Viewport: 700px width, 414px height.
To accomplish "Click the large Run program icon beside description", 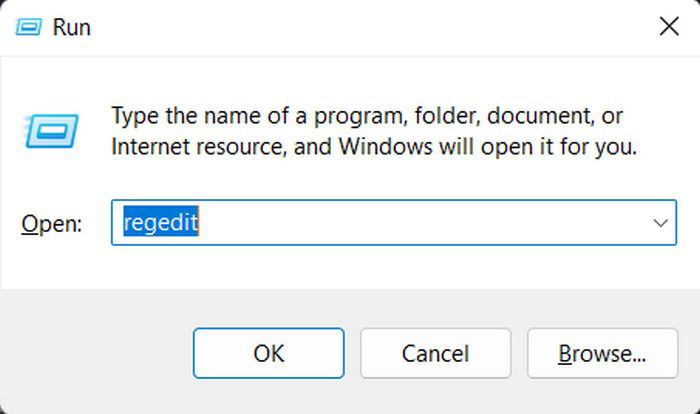I will (x=52, y=131).
